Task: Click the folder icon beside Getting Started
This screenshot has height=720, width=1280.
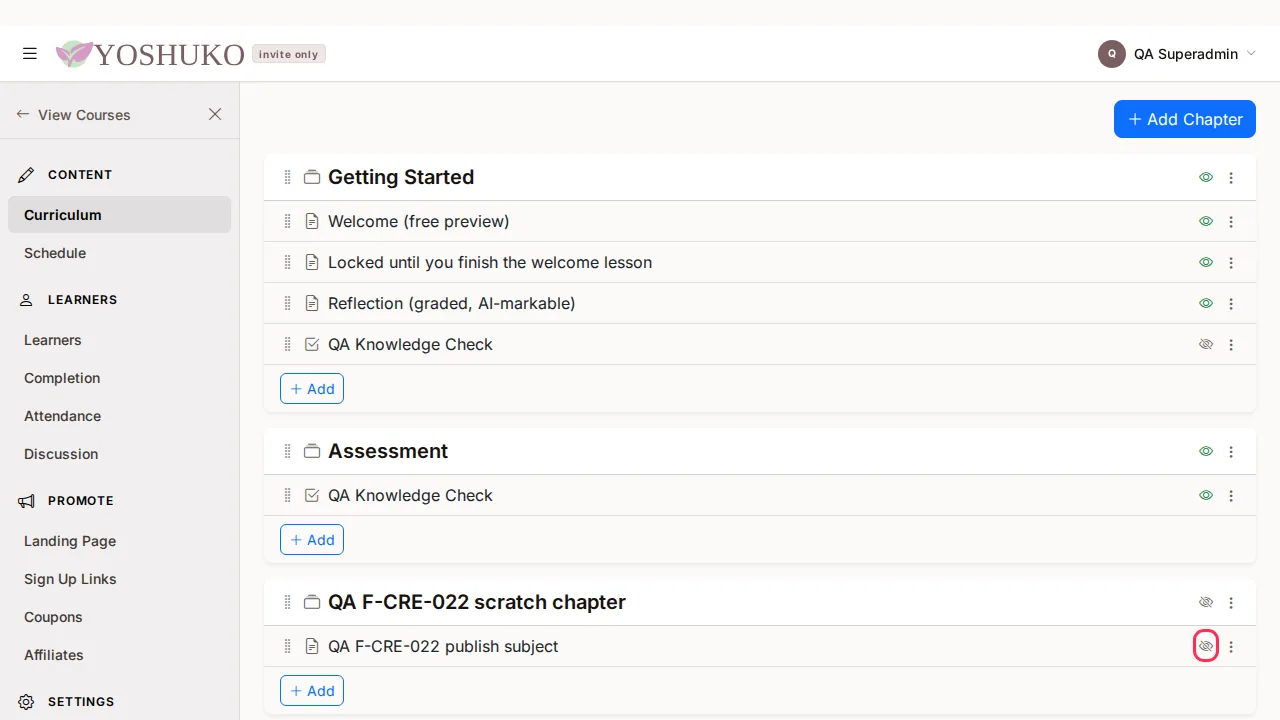Action: pyautogui.click(x=312, y=177)
